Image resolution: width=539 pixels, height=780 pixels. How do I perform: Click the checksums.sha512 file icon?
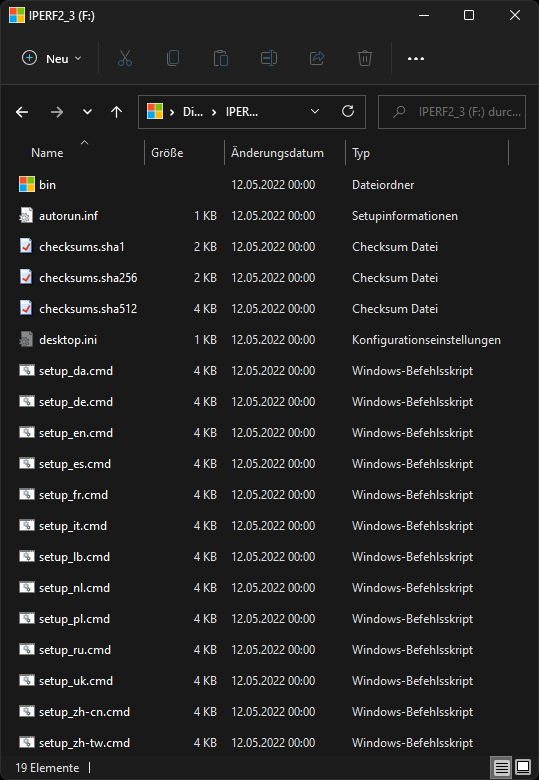(x=26, y=308)
